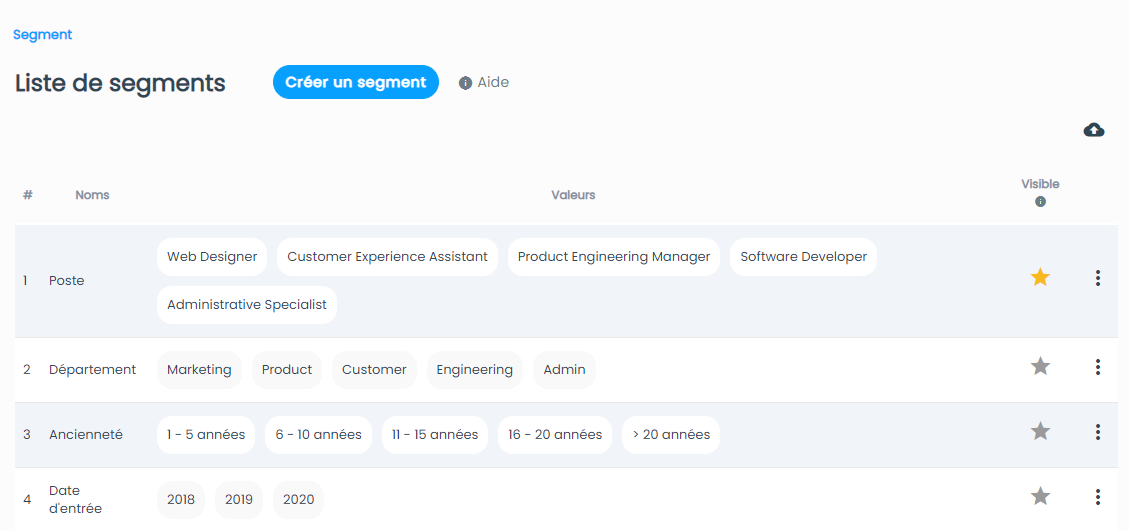Click the Visible column header
The image size is (1129, 531).
pos(1040,184)
